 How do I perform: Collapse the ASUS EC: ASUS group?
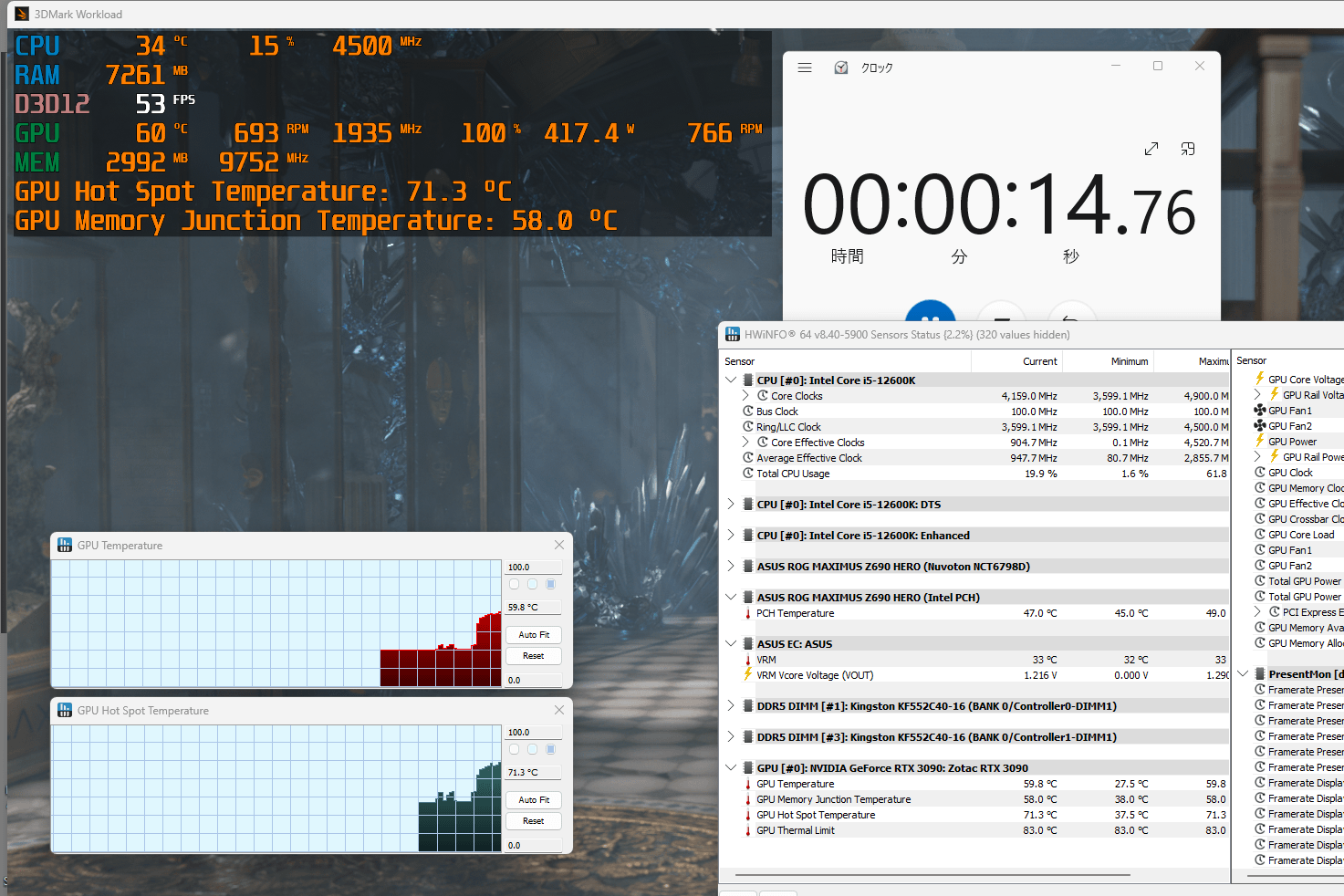coord(731,643)
